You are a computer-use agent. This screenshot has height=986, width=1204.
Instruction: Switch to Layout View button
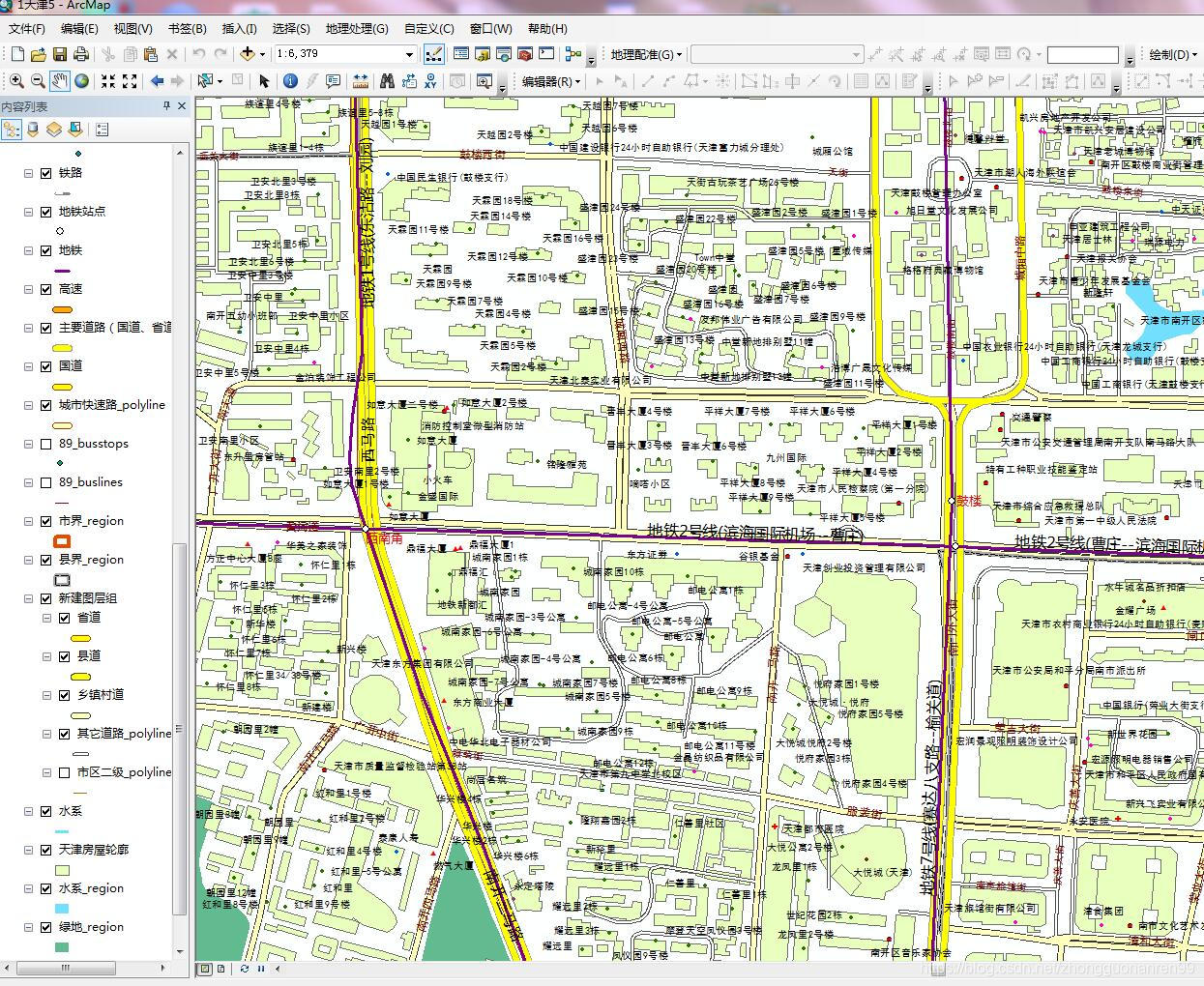tap(221, 969)
